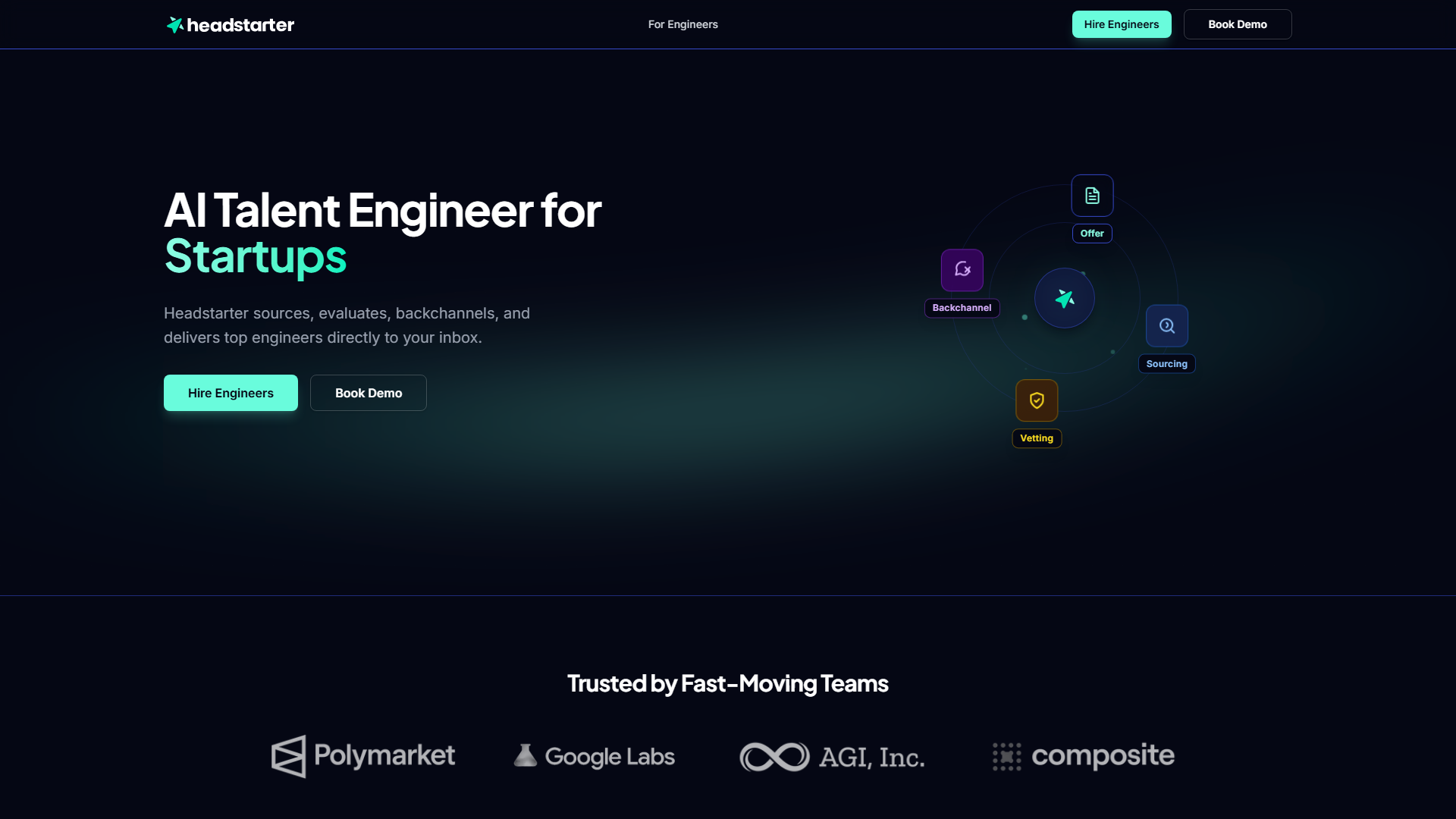Click the headstarter logo in navbar
This screenshot has width=1456, height=819.
click(231, 25)
